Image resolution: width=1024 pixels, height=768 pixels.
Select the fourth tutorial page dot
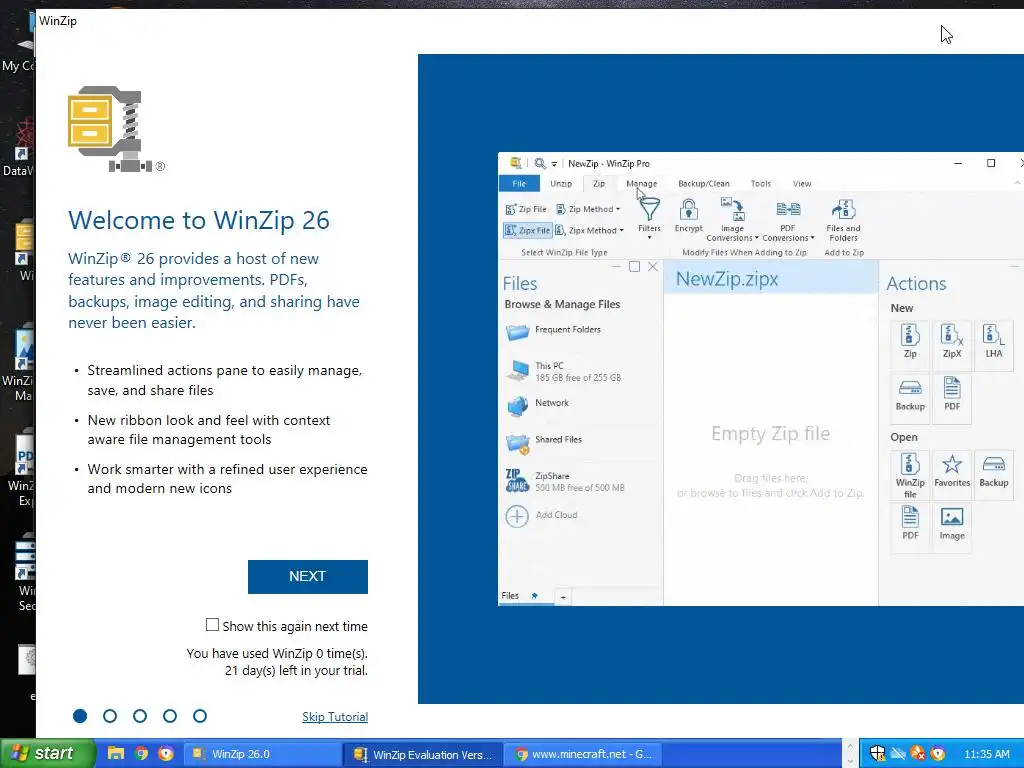(x=170, y=716)
